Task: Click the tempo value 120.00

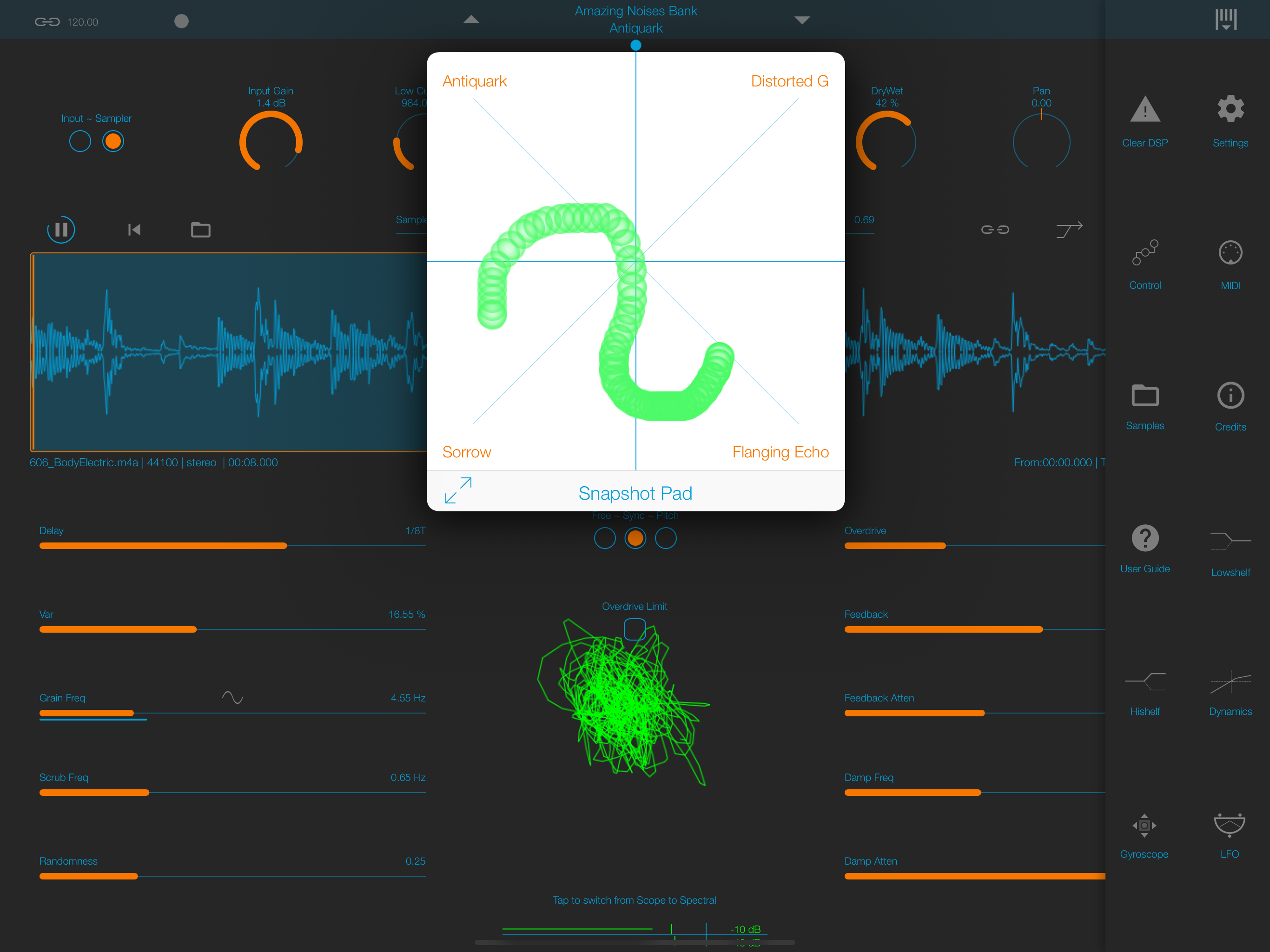Action: click(x=83, y=22)
